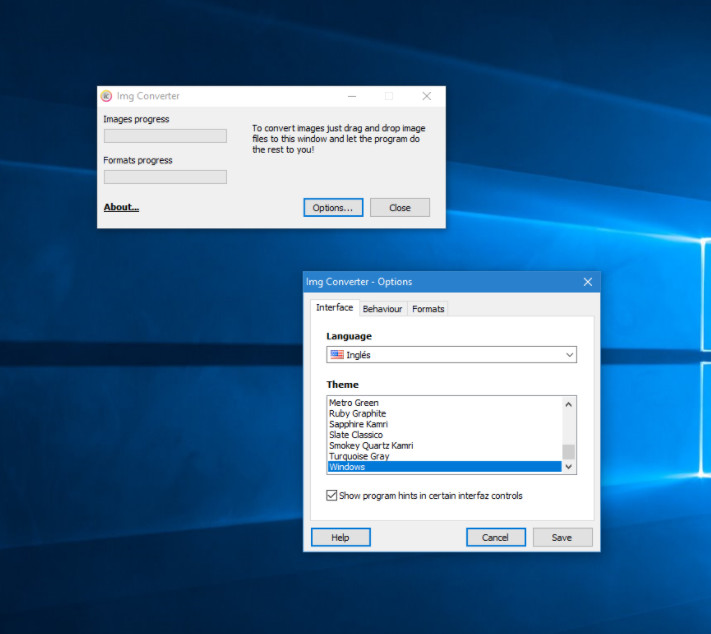Click the Img Converter app icon in title bar

[106, 96]
